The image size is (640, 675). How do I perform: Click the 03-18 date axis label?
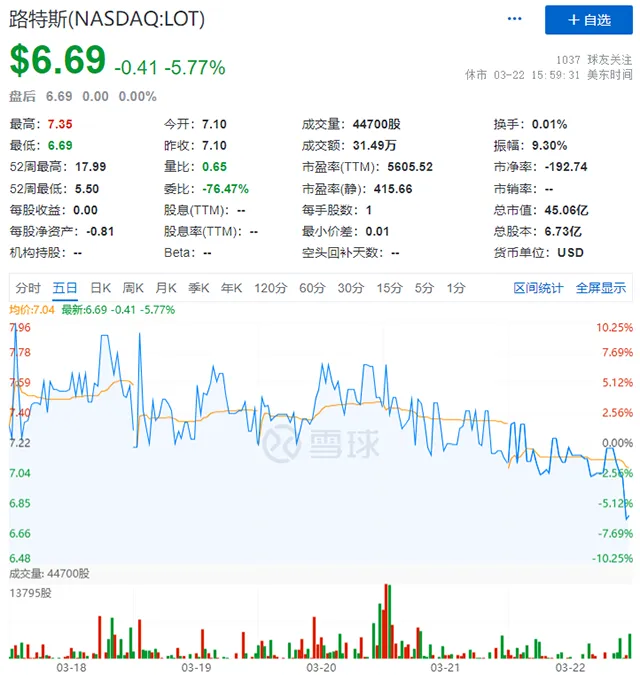71,667
